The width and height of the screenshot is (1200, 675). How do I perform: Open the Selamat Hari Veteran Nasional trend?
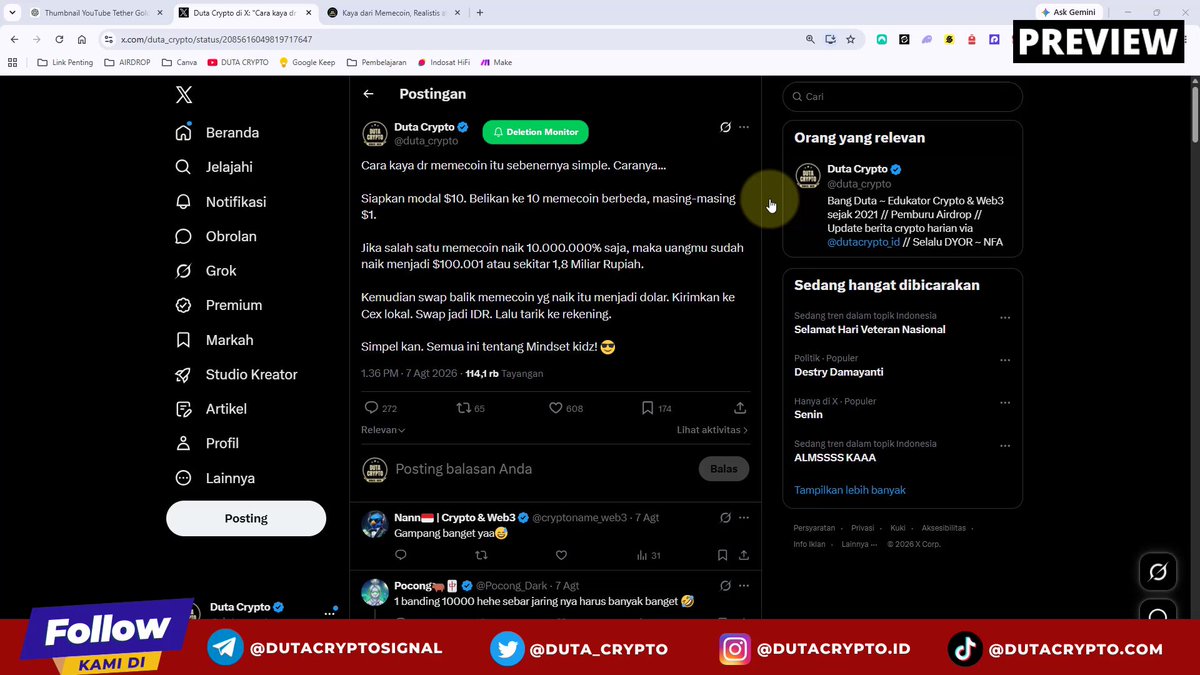pyautogui.click(x=869, y=329)
